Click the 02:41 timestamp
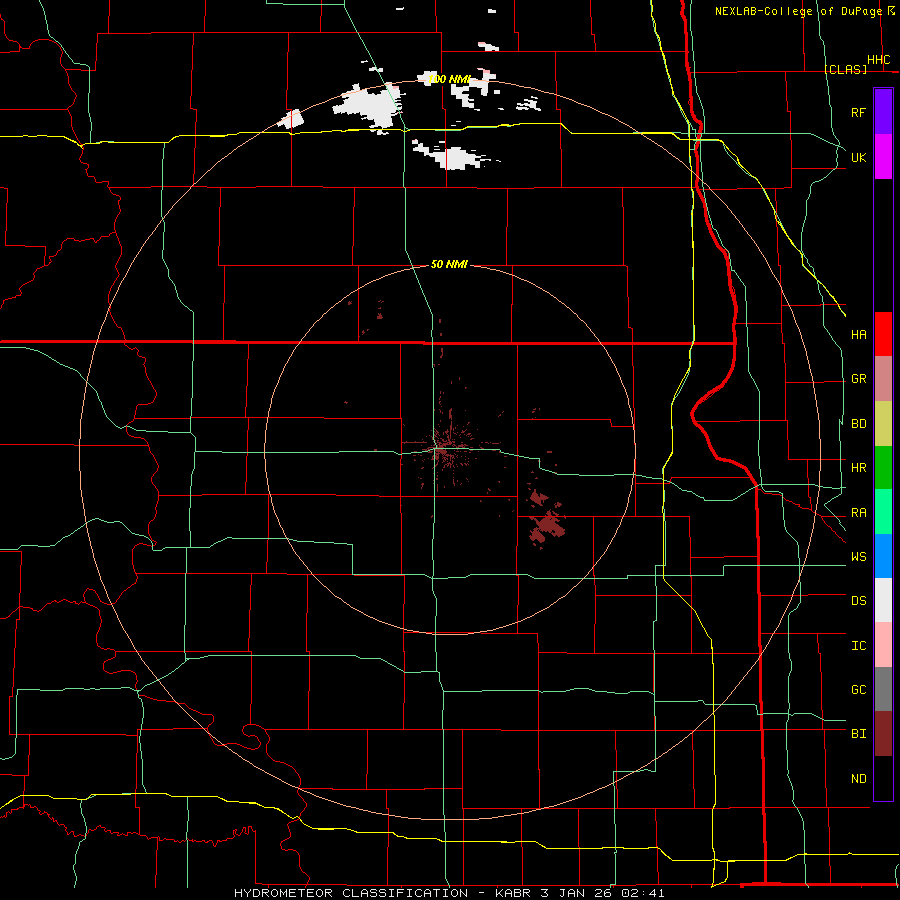The image size is (900, 900). click(x=641, y=893)
